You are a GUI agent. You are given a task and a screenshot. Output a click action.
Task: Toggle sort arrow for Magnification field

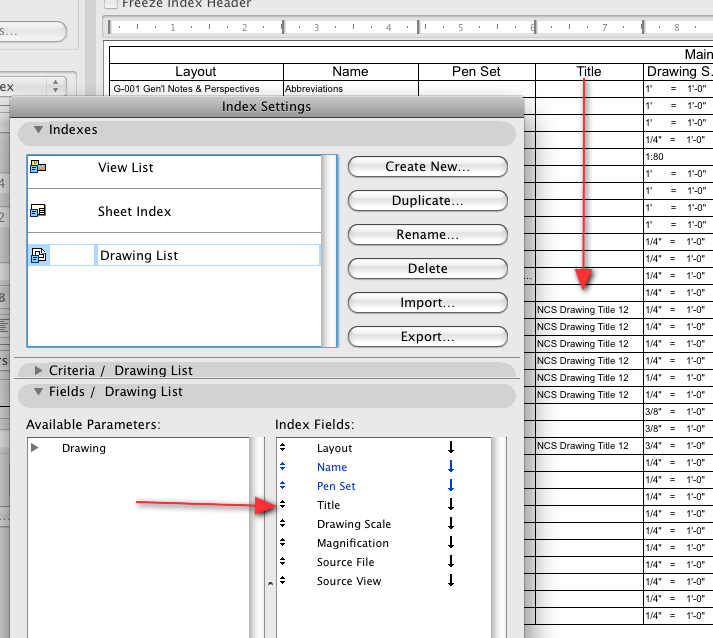click(451, 543)
